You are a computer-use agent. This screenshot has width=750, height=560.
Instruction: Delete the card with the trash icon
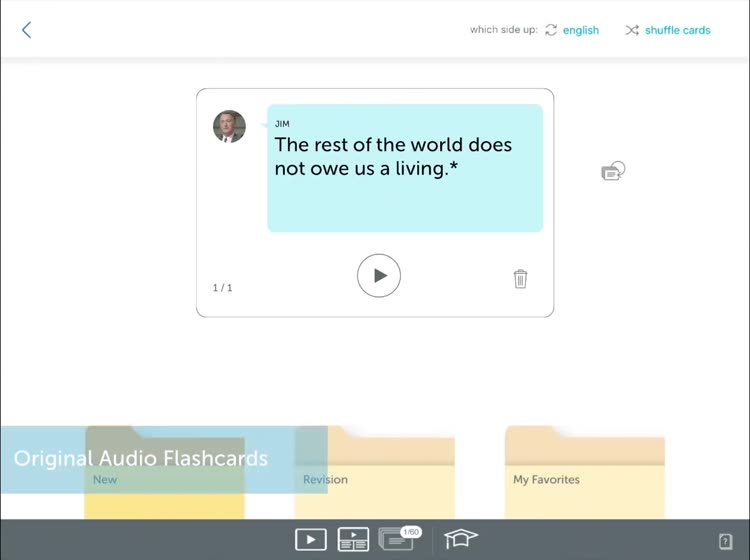520,279
